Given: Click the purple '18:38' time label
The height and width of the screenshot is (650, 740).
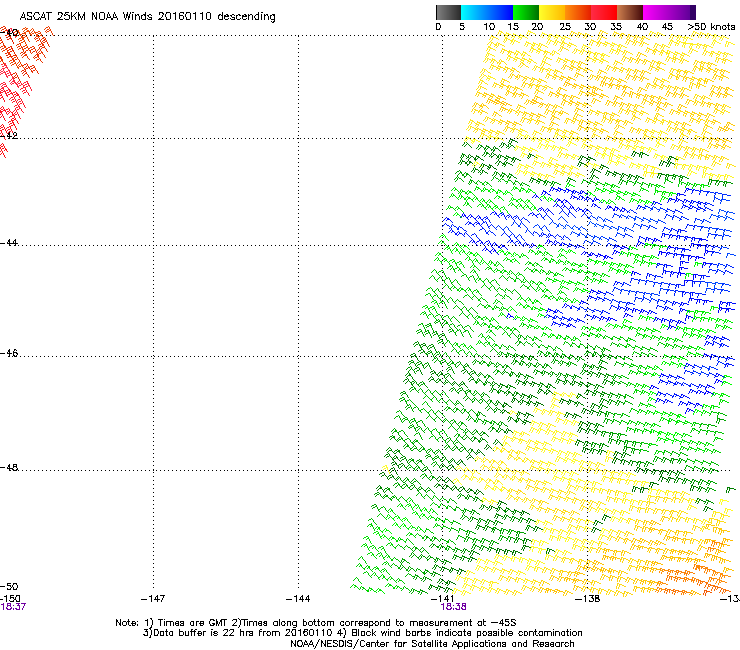Looking at the screenshot, I should [454, 607].
